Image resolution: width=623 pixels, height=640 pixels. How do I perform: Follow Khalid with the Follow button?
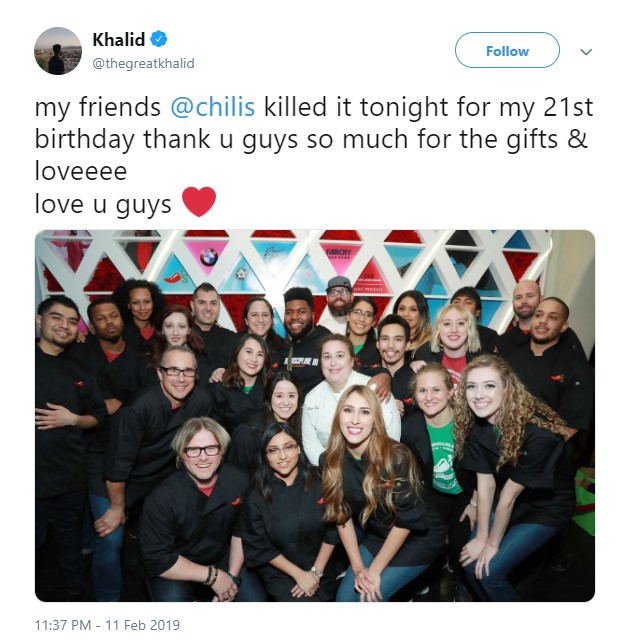(507, 50)
